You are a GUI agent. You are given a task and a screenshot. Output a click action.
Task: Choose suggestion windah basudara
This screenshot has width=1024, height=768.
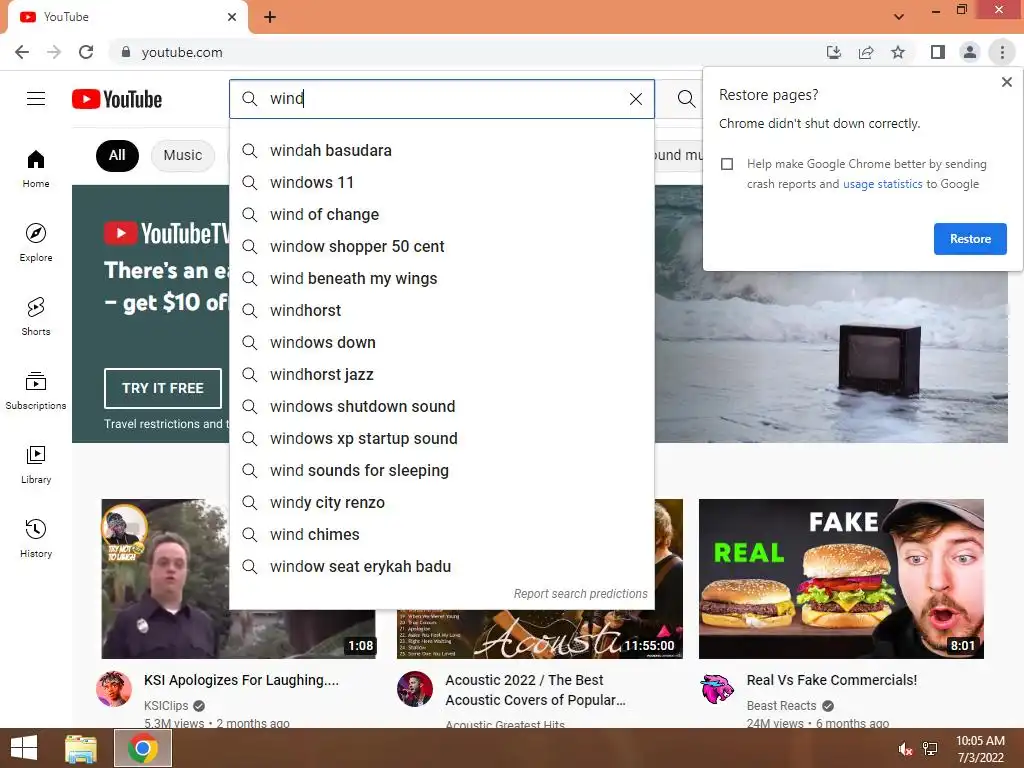coord(441,150)
